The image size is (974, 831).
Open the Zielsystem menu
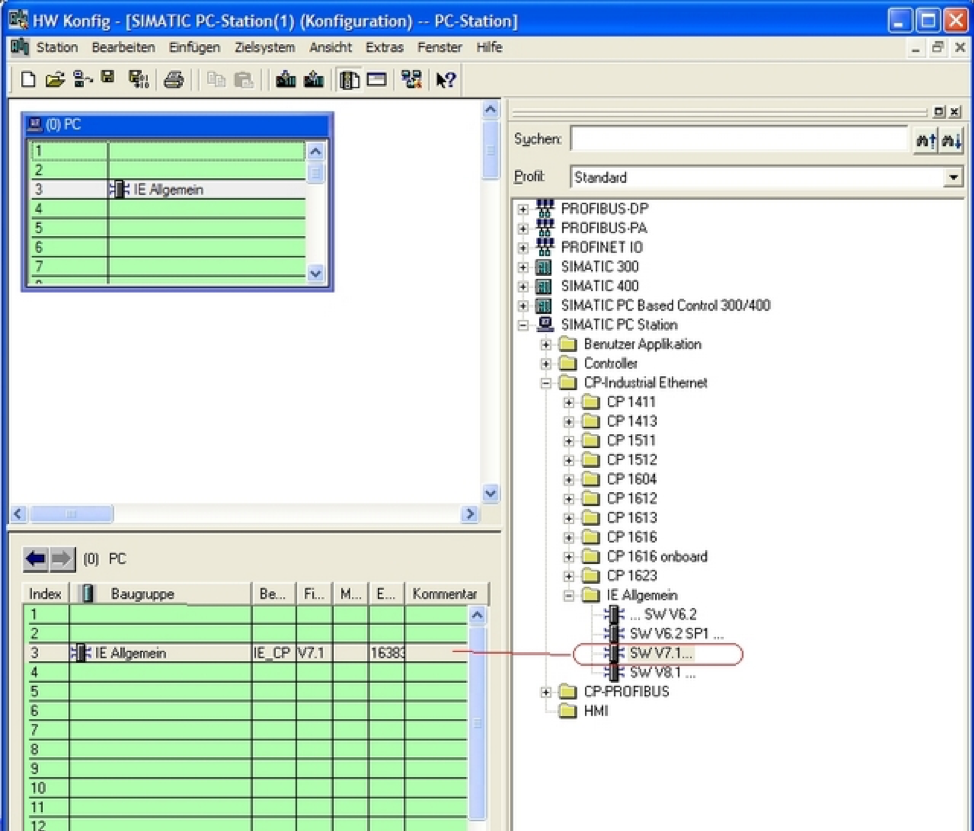(x=264, y=47)
